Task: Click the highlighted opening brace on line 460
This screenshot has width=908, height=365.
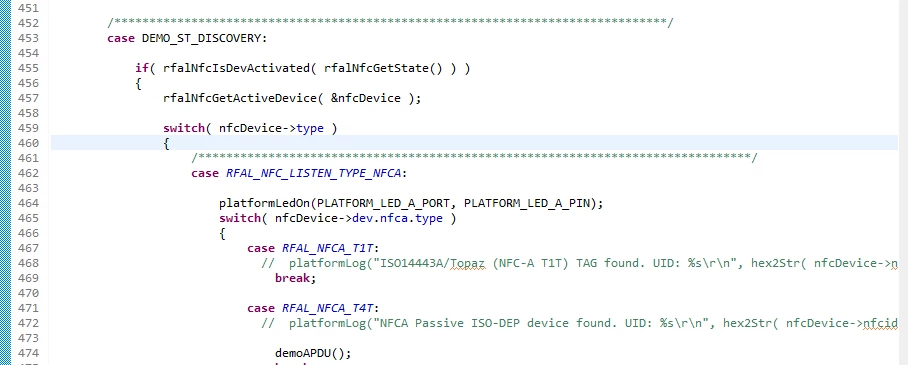Action: point(166,143)
